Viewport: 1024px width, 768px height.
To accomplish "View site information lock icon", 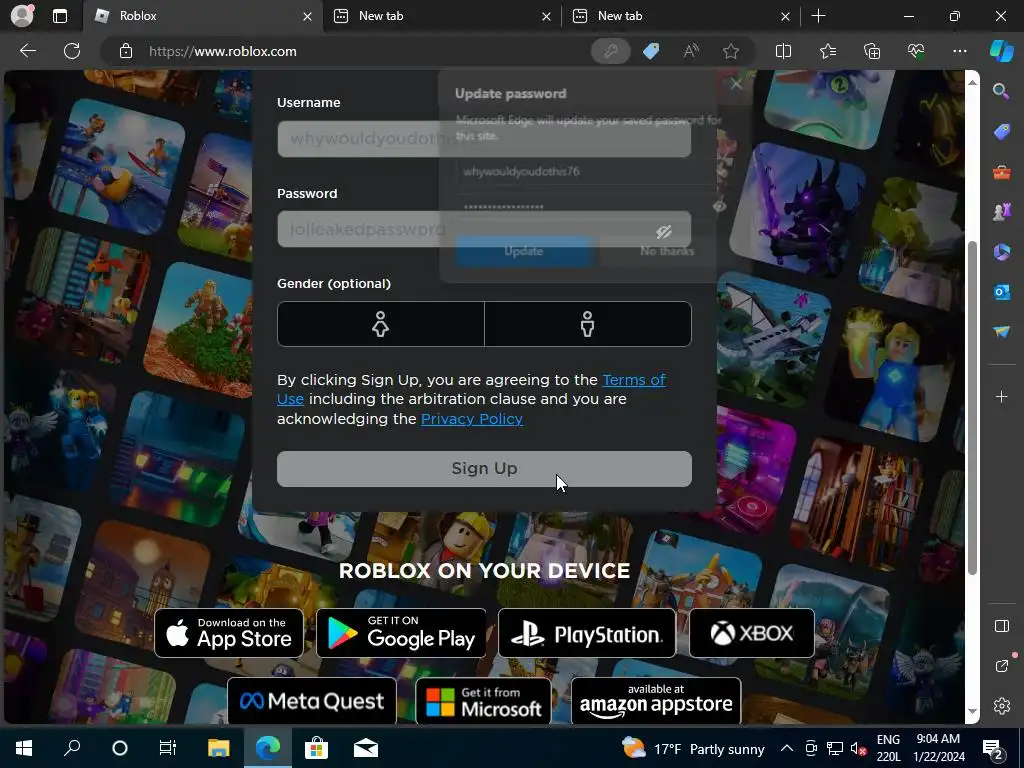I will [126, 51].
